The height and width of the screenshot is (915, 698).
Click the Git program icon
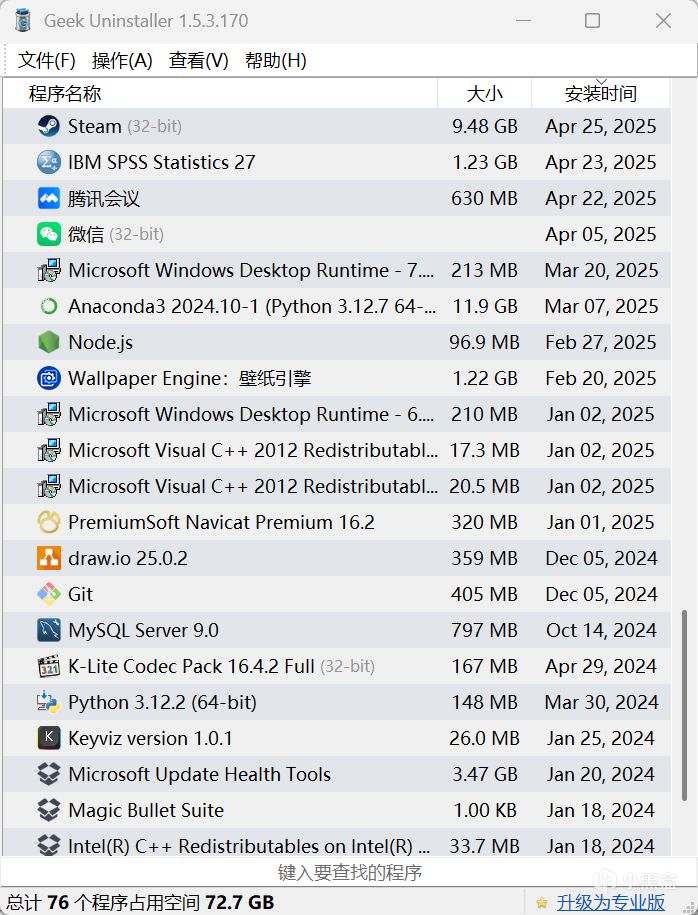tap(48, 594)
